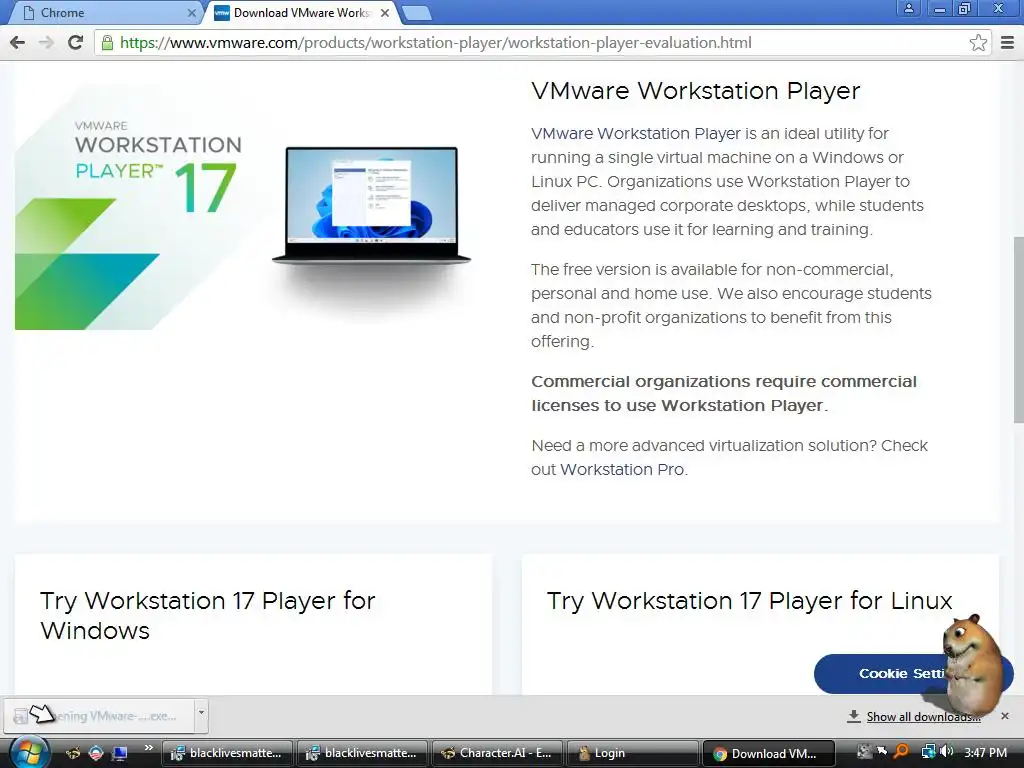Open a new browser tab
This screenshot has height=768, width=1024.
click(416, 13)
